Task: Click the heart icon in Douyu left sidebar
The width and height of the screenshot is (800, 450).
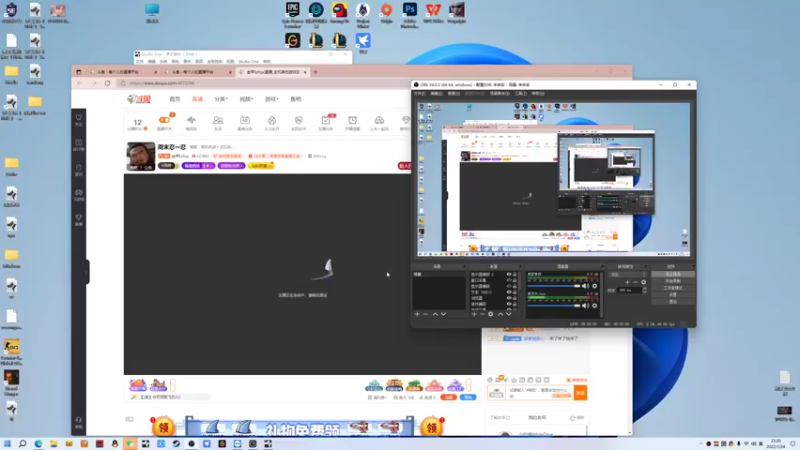Action: tap(79, 117)
